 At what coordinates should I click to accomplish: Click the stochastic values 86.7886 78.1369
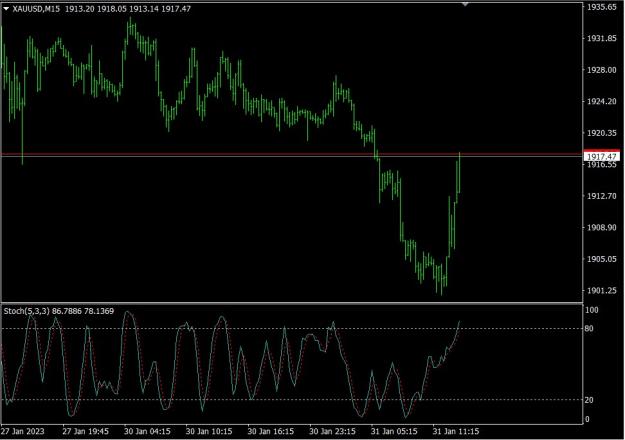coord(83,311)
